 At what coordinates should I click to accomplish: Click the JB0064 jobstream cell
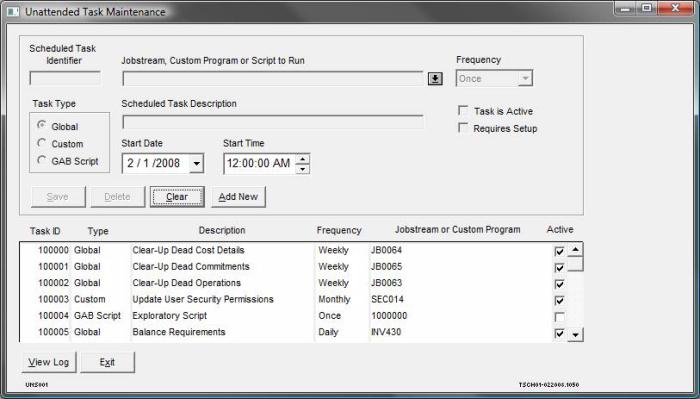click(387, 250)
